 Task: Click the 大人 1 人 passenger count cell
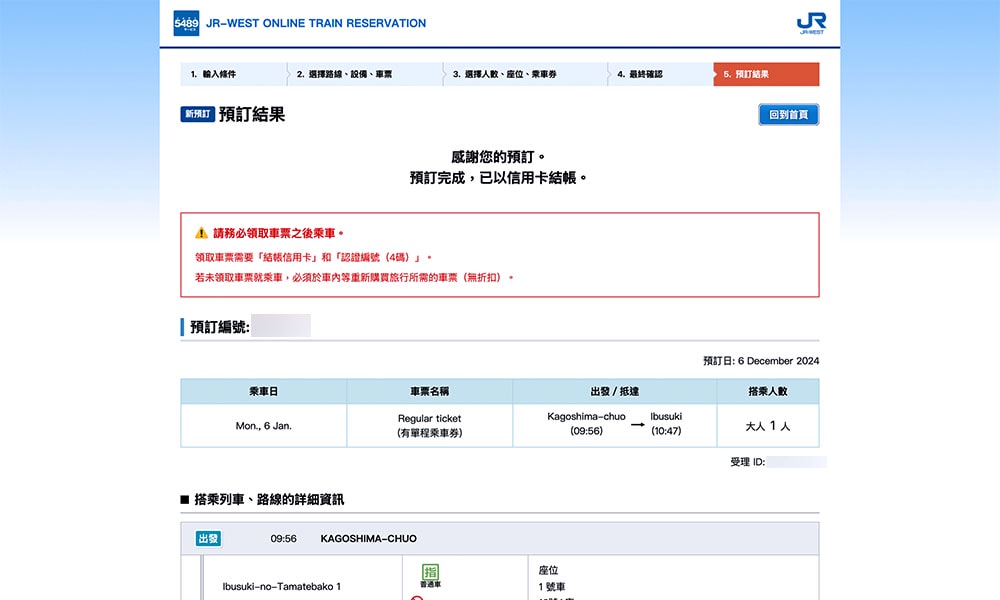pyautogui.click(x=768, y=425)
